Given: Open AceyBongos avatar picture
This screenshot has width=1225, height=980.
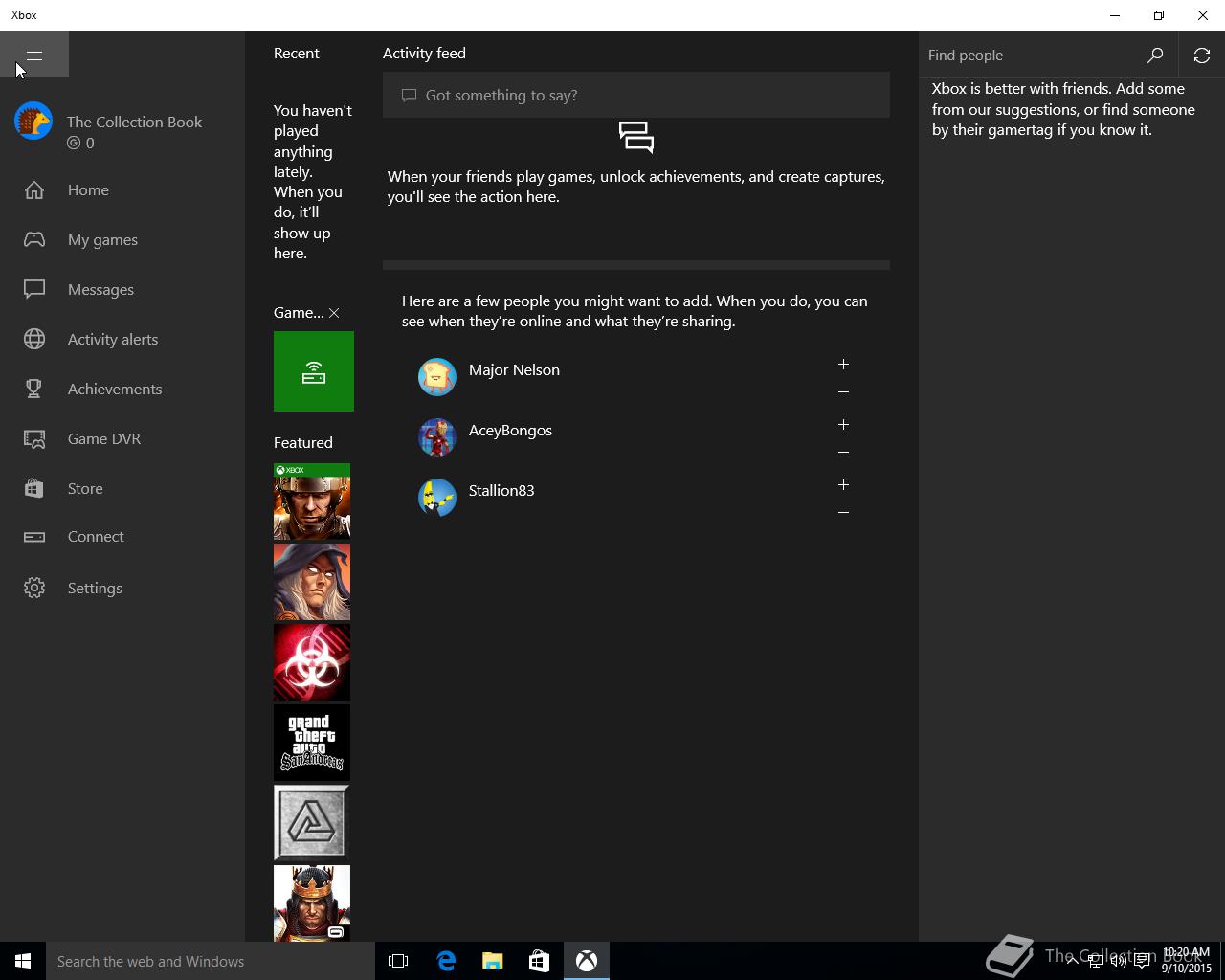Looking at the screenshot, I should click(437, 437).
